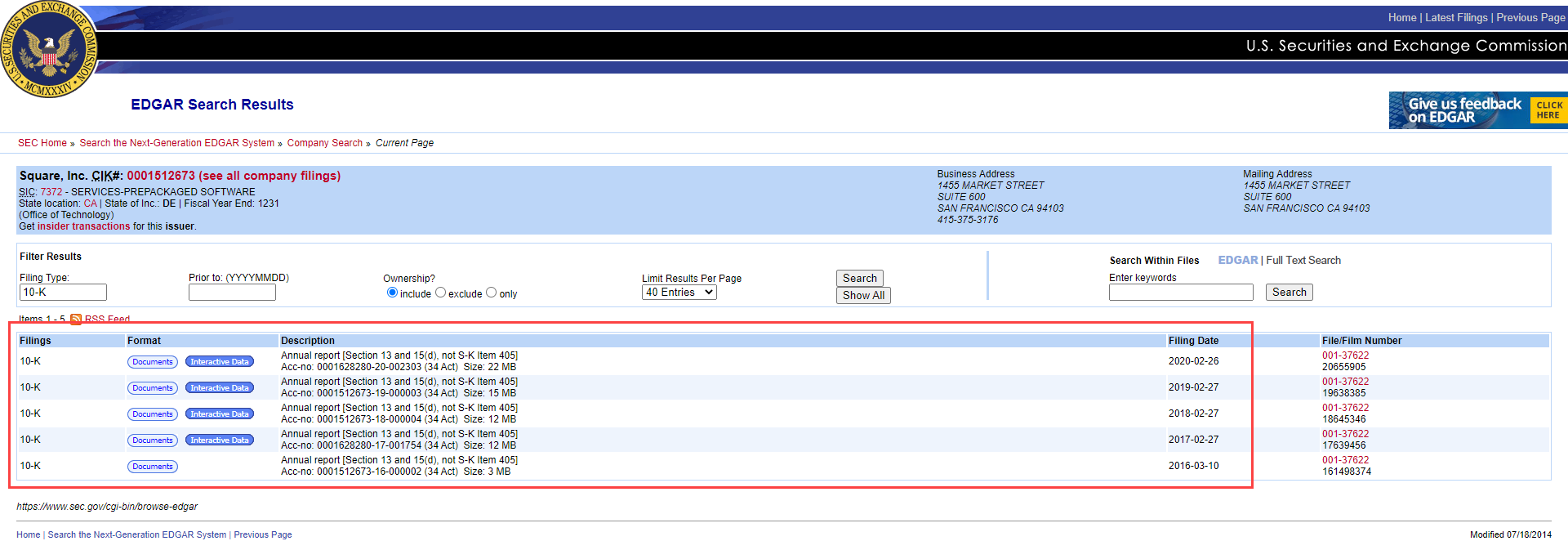
Task: Select the exclude ownership radio button
Action: coord(440,293)
